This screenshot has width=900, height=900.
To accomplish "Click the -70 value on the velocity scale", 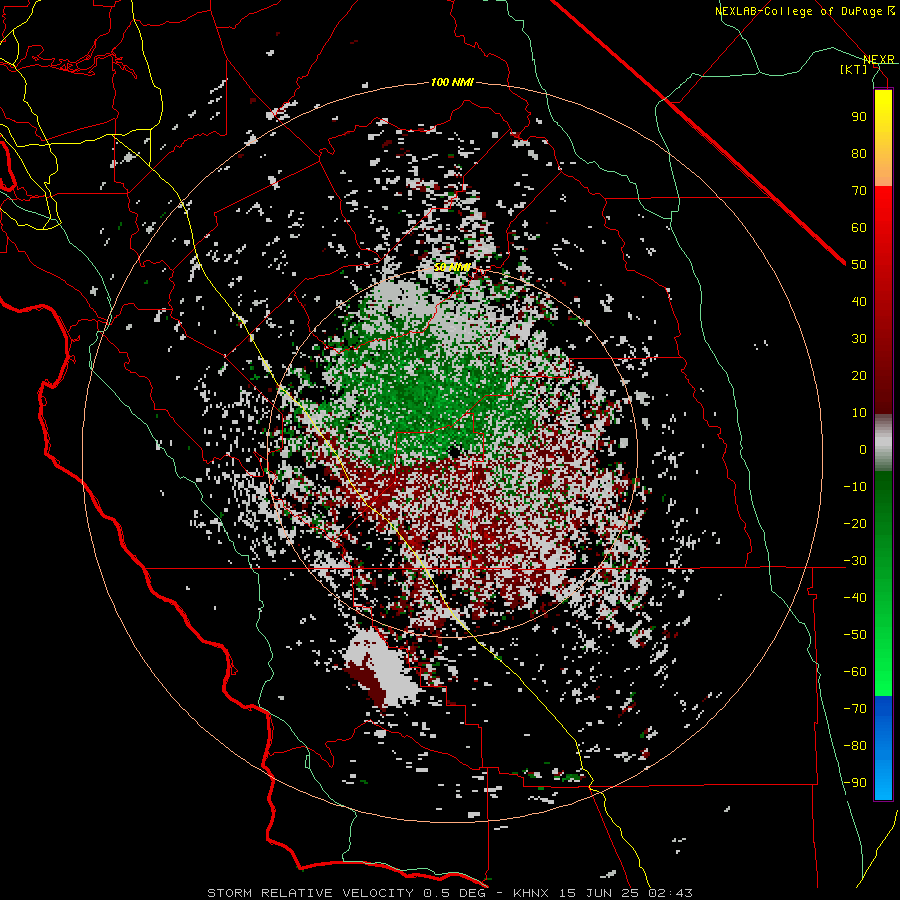I will click(x=855, y=709).
